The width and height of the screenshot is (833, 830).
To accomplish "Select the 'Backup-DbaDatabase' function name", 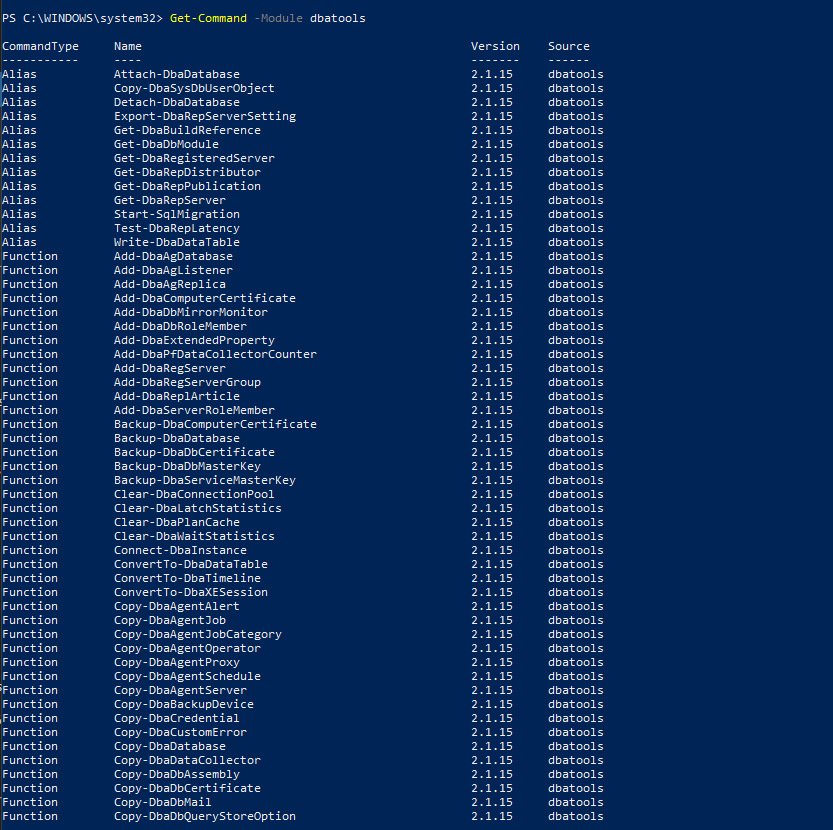I will (x=177, y=438).
